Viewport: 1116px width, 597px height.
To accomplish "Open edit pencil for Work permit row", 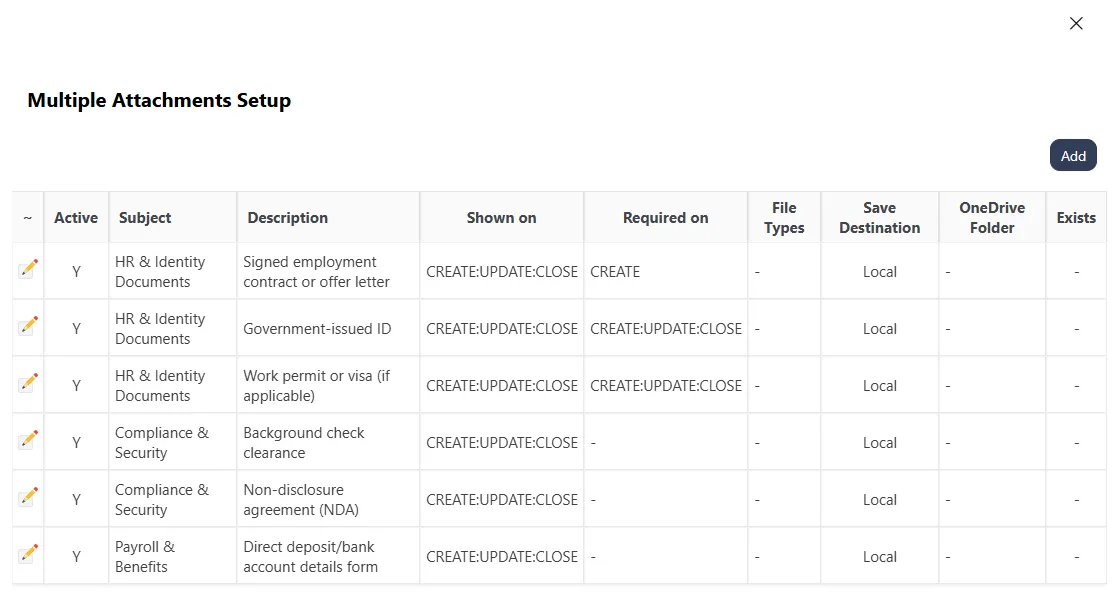I will (28, 382).
